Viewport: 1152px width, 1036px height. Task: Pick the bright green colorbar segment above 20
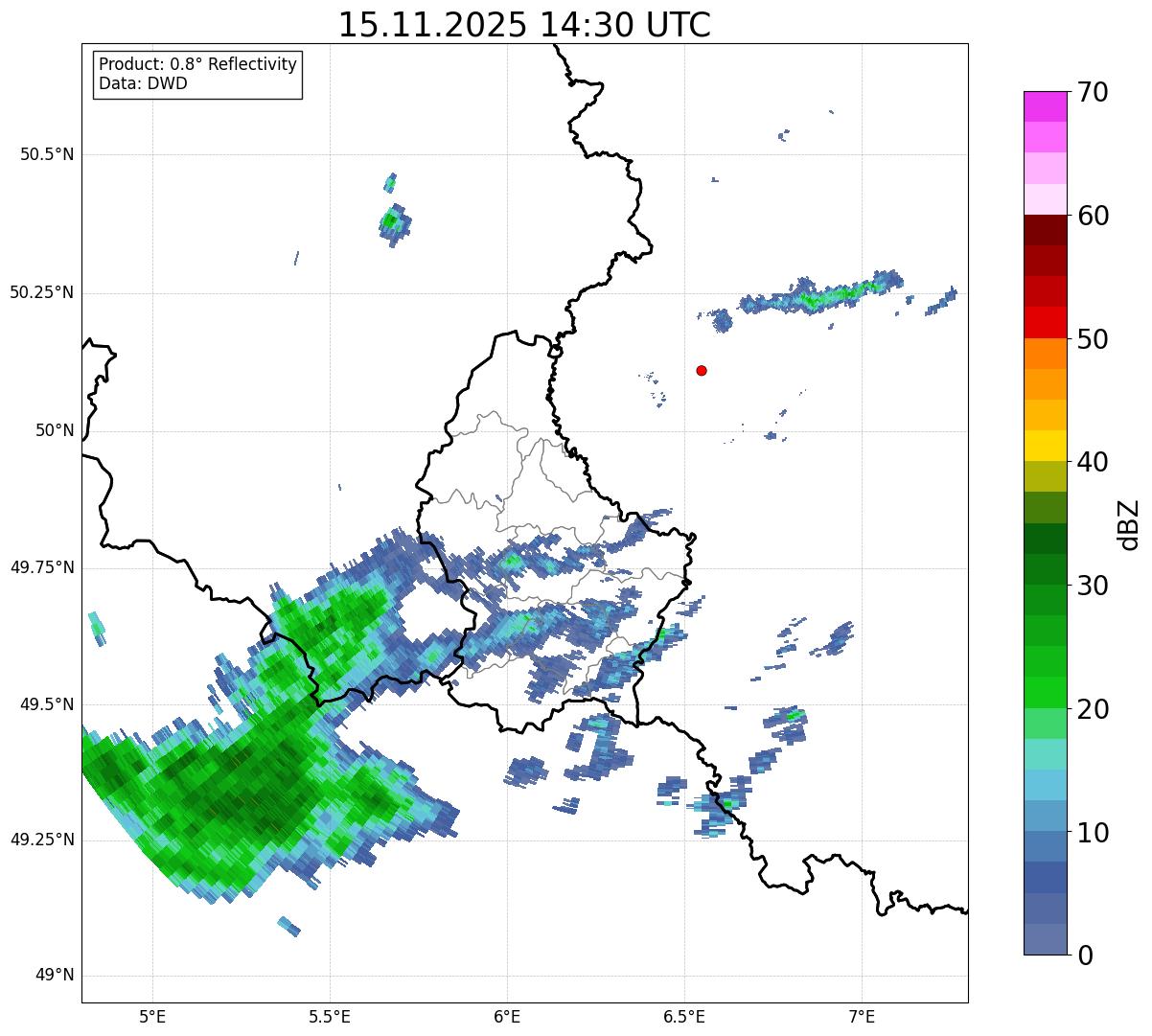pyautogui.click(x=1046, y=692)
